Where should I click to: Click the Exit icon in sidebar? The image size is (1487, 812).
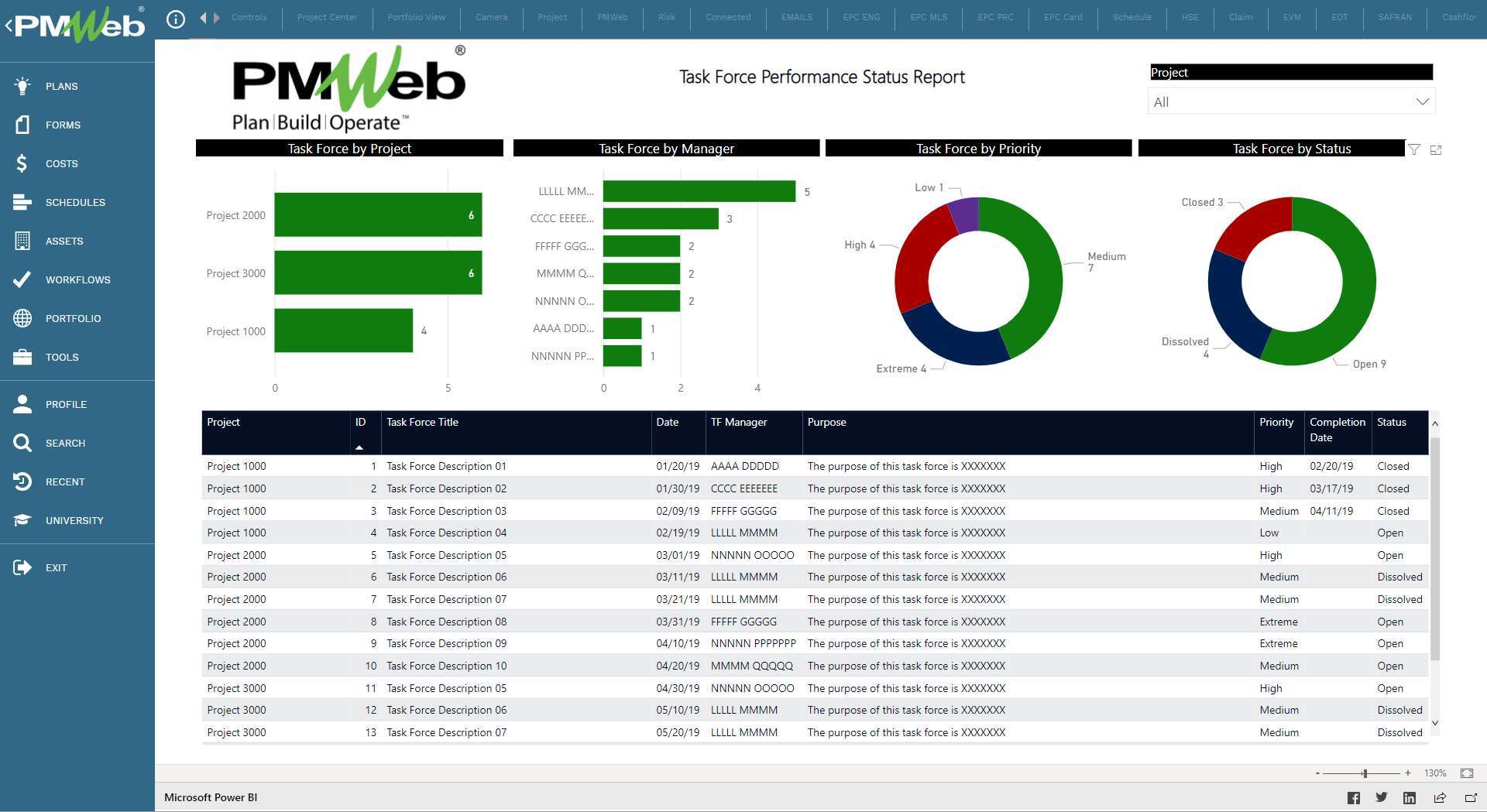pos(23,567)
